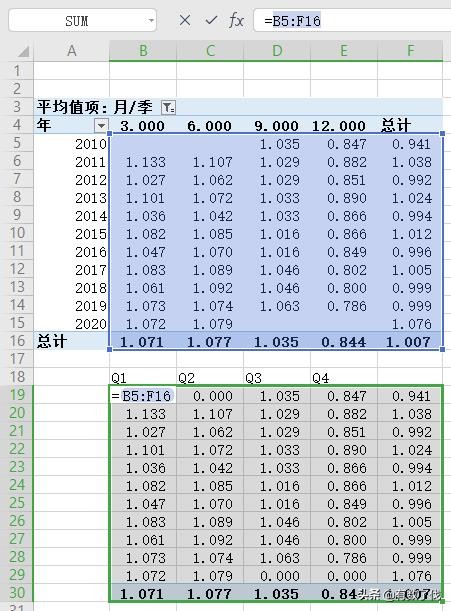Select the year cell 2020
Viewport: 451px width, 611px height.
point(71,324)
